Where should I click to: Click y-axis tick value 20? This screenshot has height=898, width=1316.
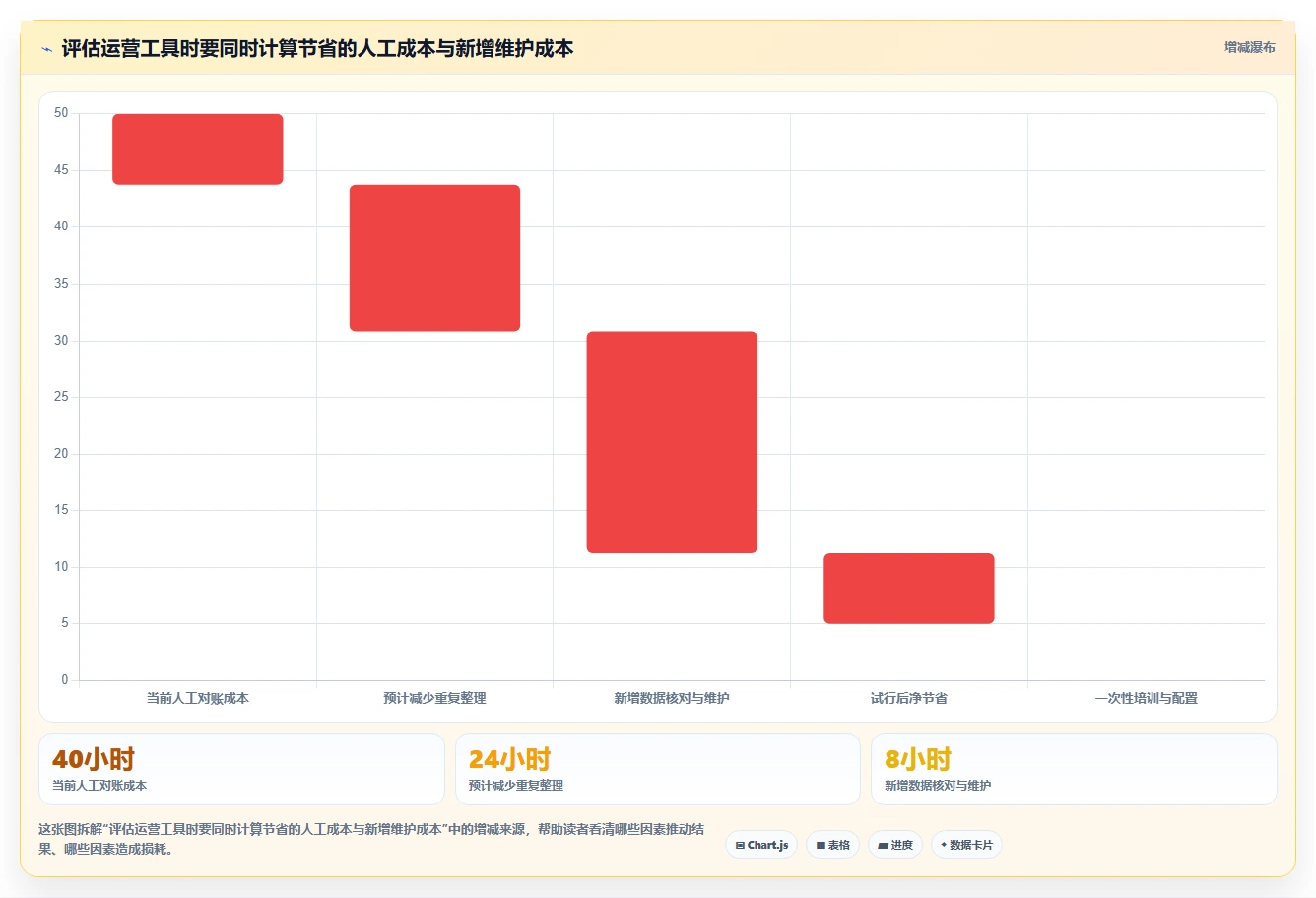(61, 454)
